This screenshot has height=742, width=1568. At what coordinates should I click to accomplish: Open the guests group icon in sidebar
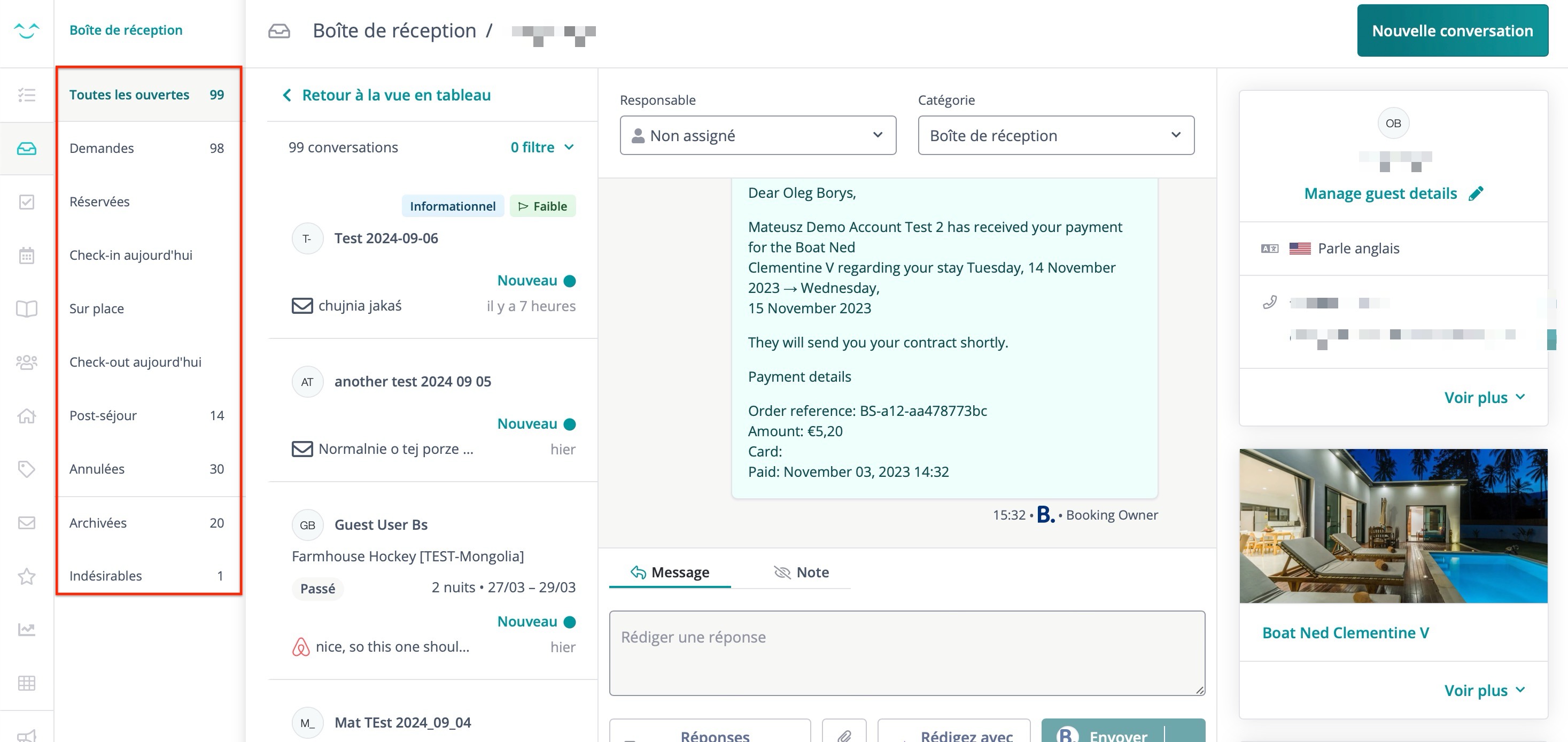point(26,363)
